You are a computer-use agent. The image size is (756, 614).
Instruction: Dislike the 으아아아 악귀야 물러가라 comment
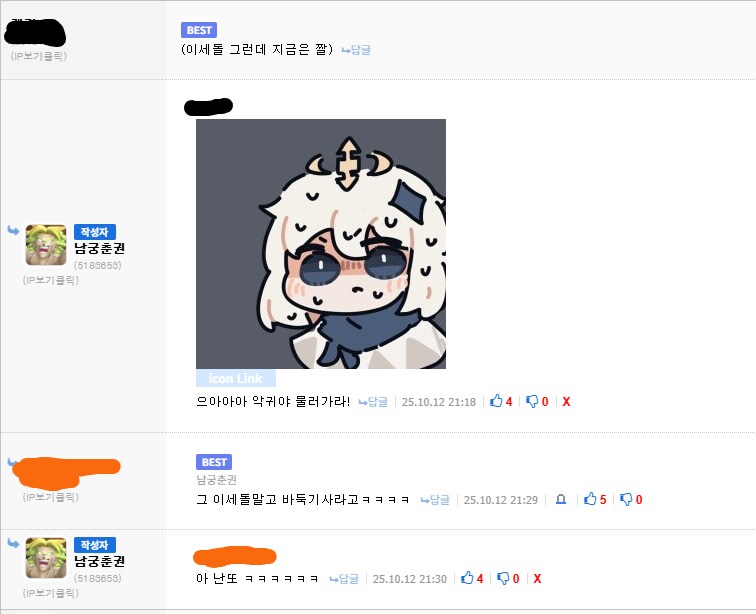point(537,401)
